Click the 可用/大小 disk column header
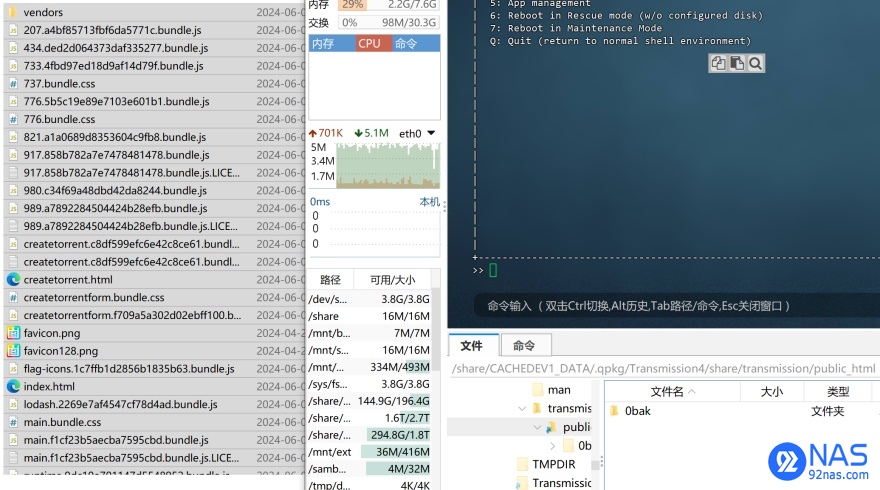This screenshot has width=880, height=490. tap(392, 280)
